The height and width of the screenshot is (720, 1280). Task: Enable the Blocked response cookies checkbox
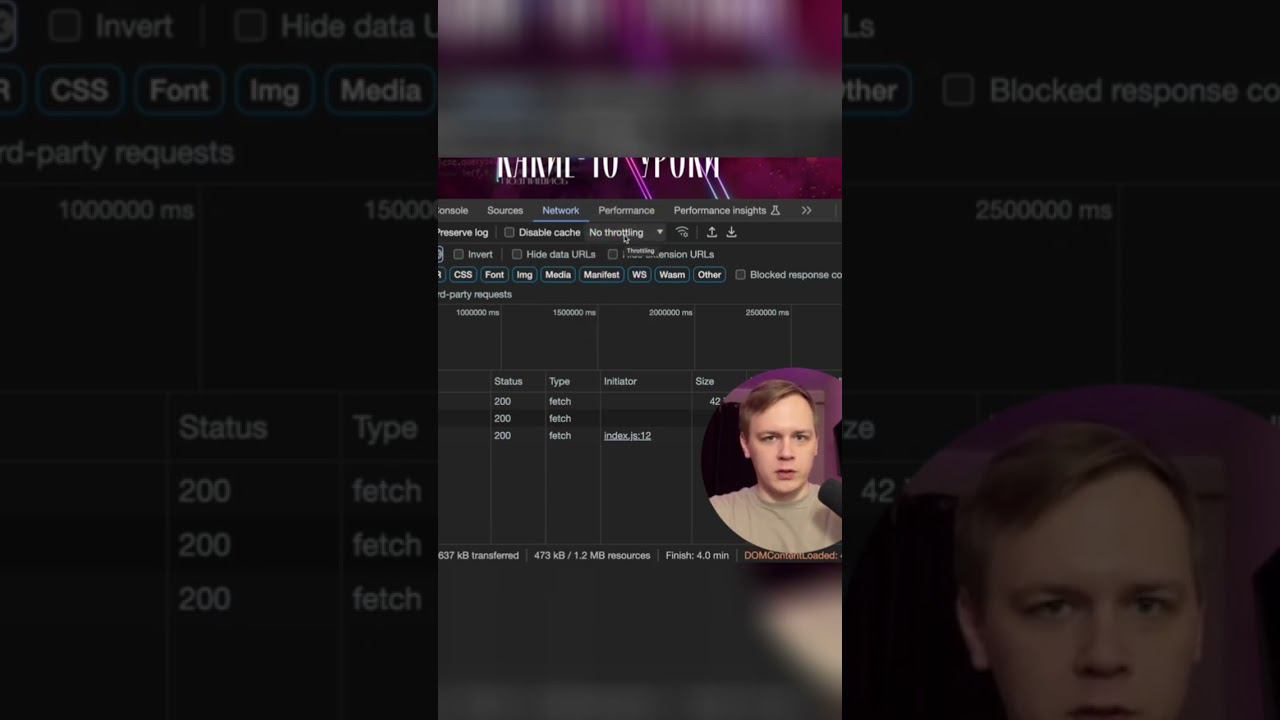pyautogui.click(x=740, y=275)
